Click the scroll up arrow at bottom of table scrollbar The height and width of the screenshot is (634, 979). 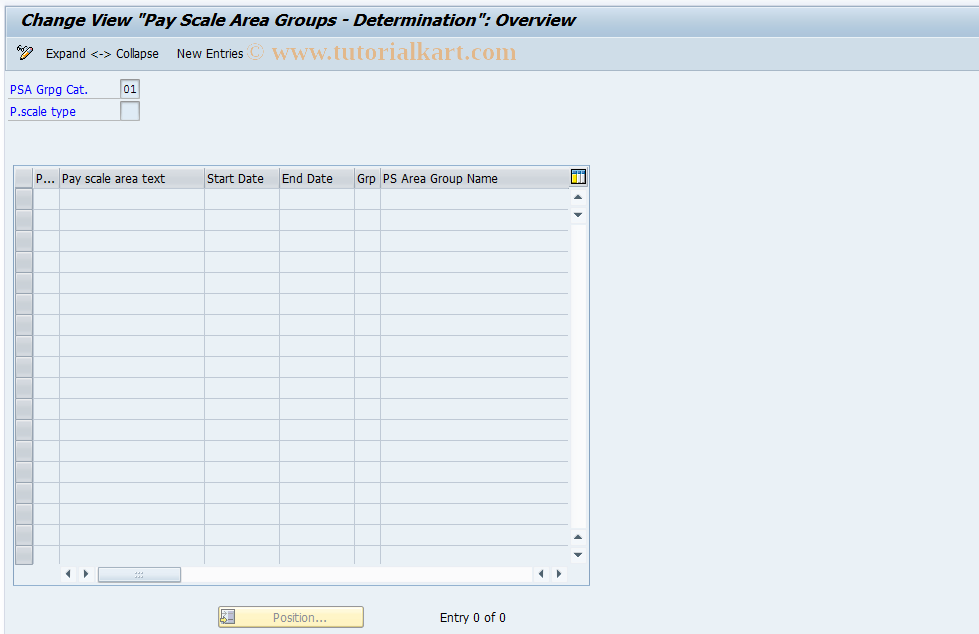click(578, 537)
